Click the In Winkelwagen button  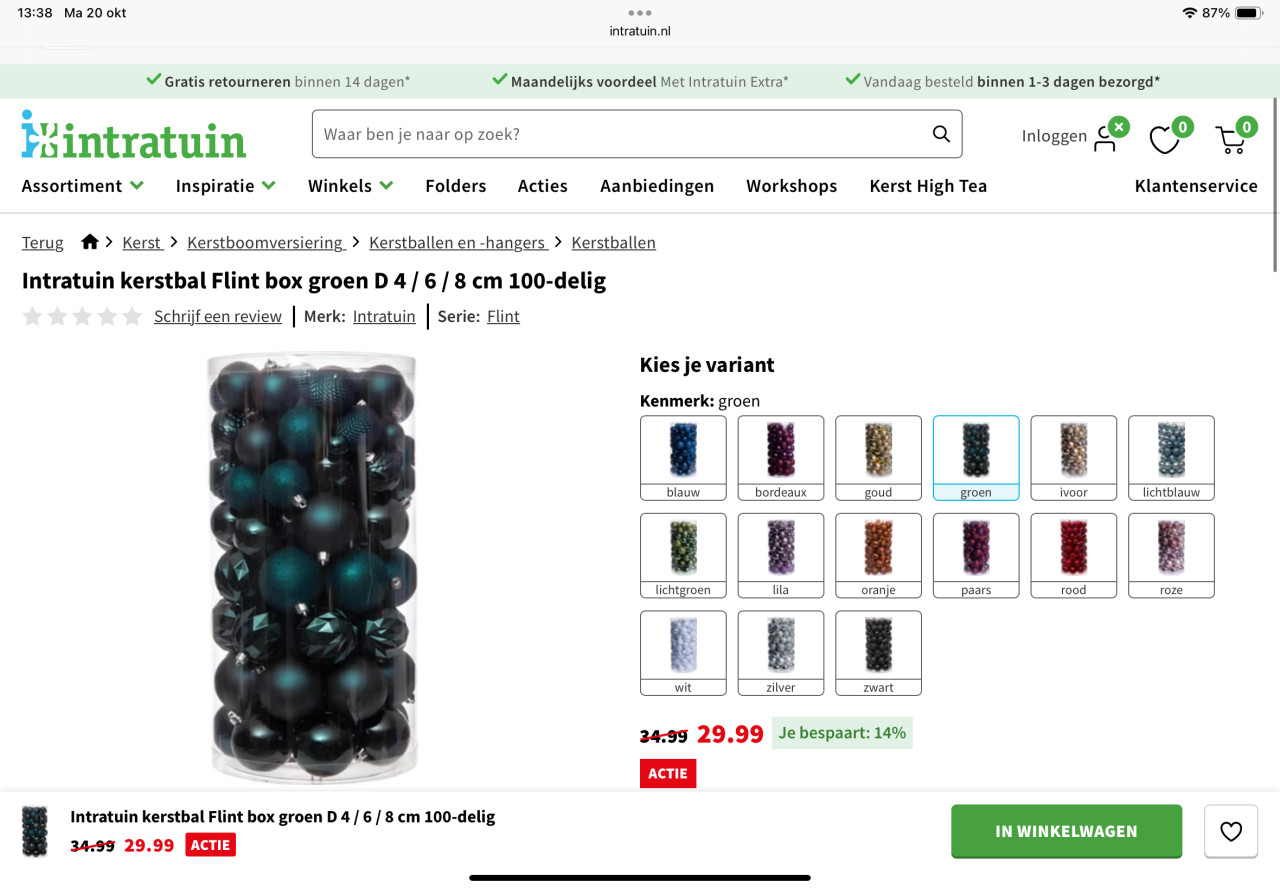coord(1066,831)
